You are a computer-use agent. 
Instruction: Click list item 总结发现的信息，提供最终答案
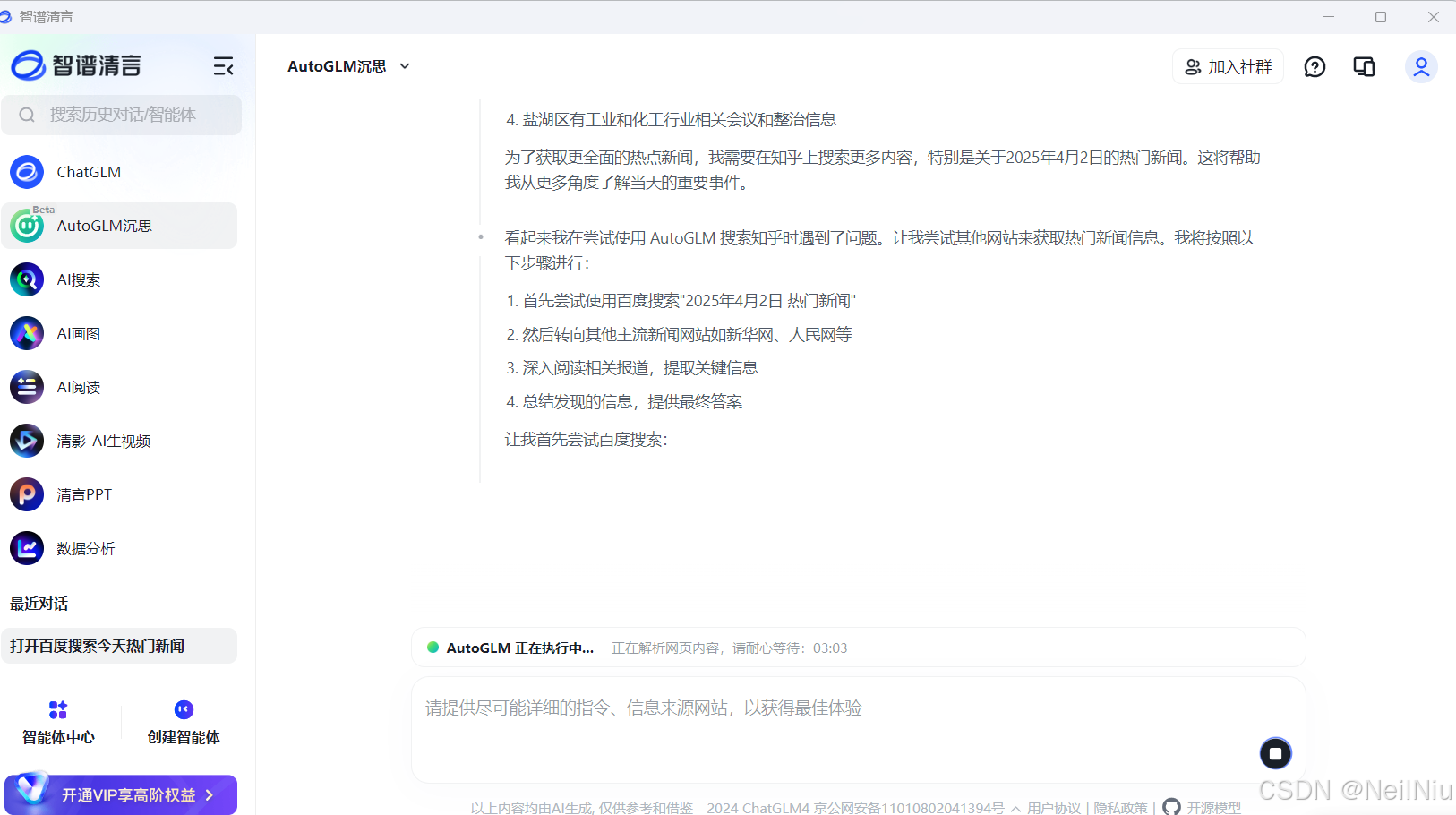click(632, 402)
